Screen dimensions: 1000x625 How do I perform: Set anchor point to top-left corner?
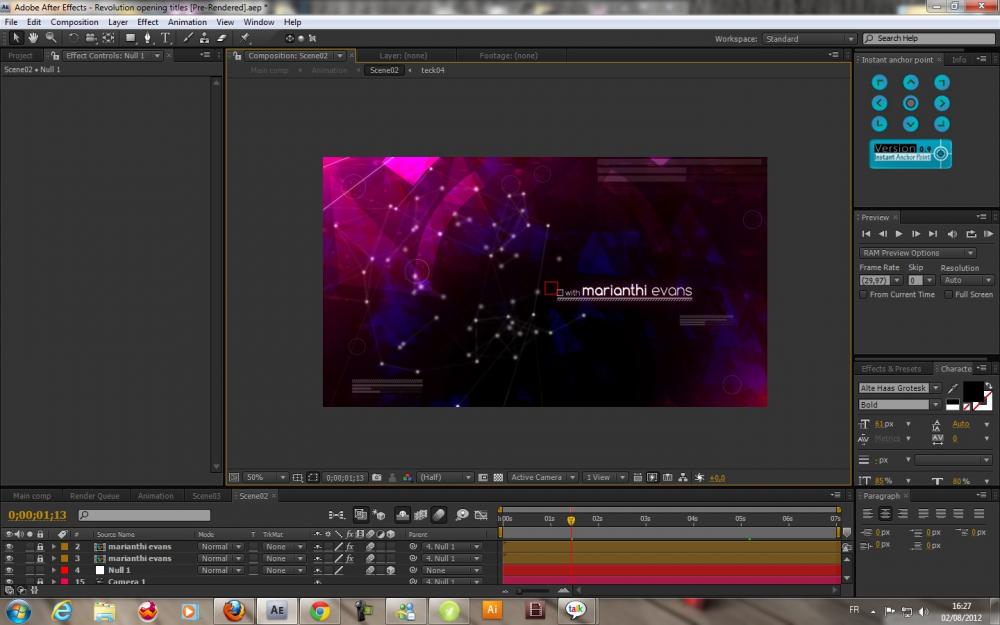coord(879,82)
